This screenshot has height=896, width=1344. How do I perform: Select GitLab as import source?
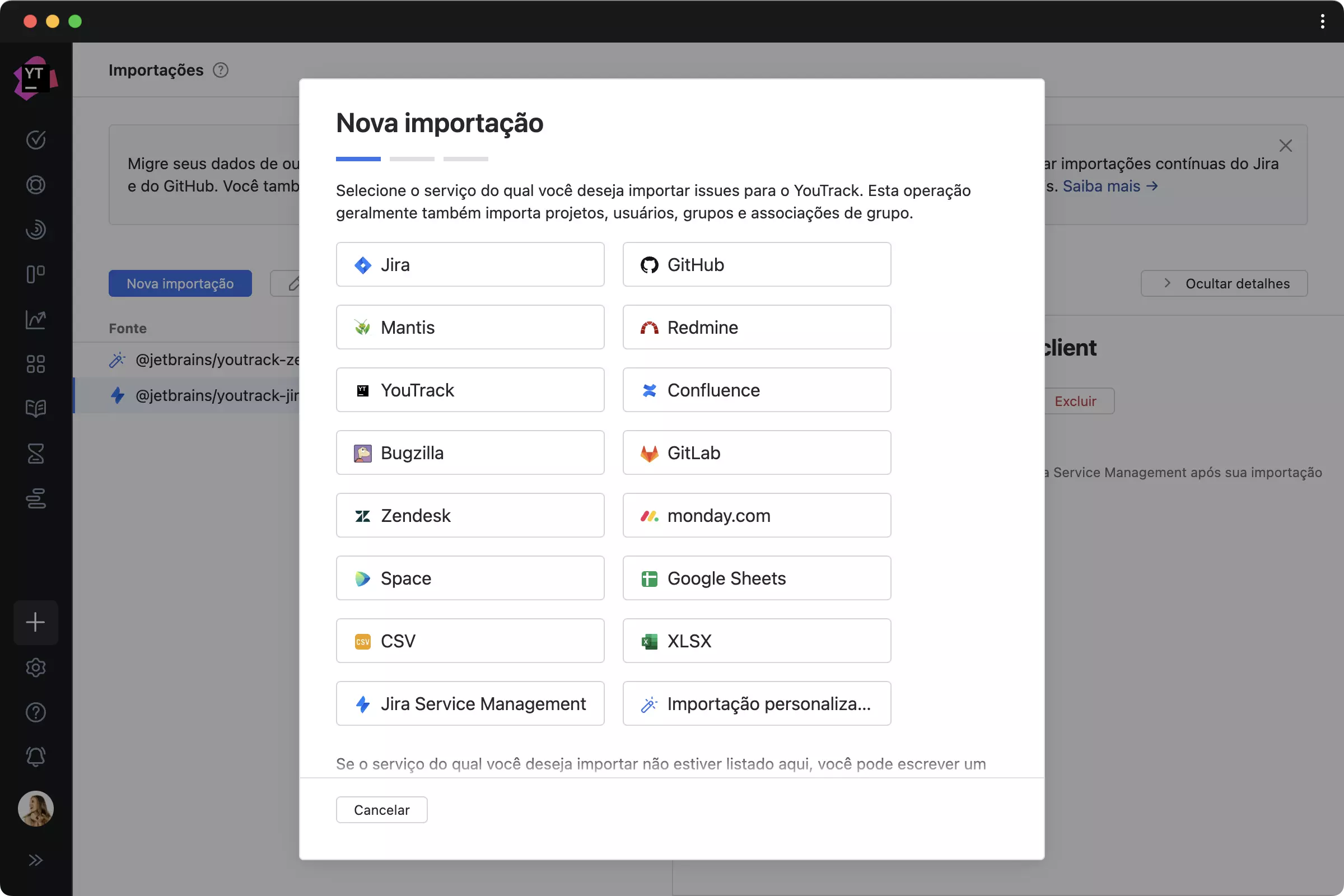pyautogui.click(x=757, y=453)
